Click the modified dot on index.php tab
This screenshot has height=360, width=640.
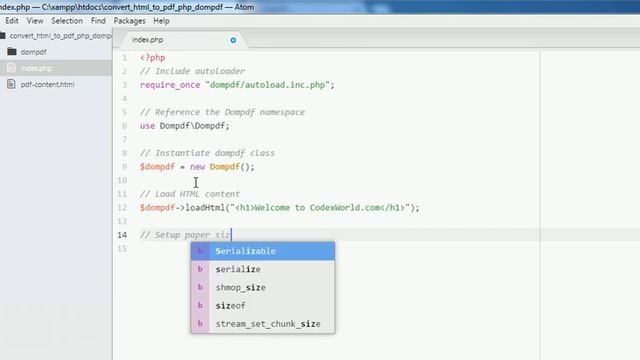coord(233,40)
